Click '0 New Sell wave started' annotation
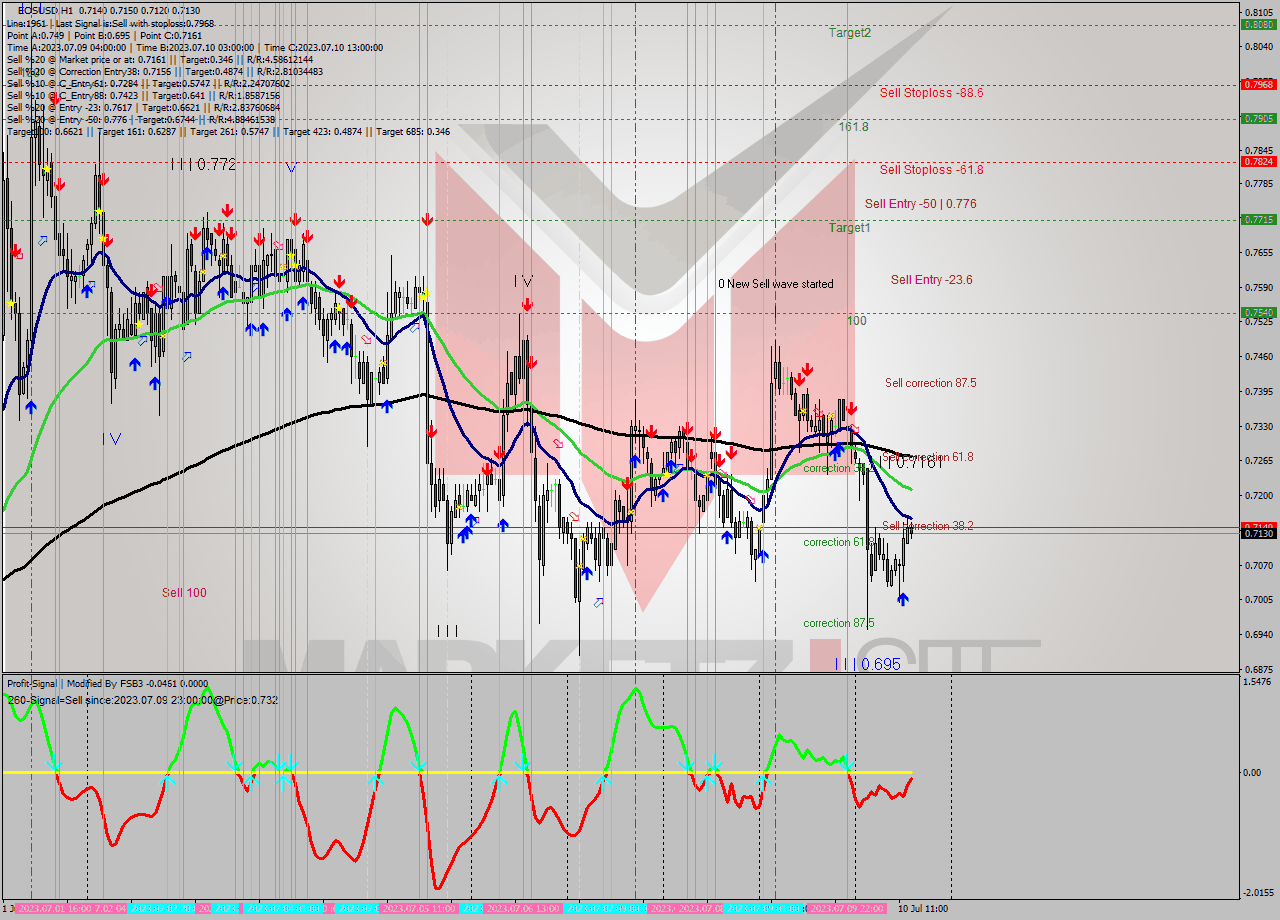This screenshot has height=920, width=1280. coord(775,284)
